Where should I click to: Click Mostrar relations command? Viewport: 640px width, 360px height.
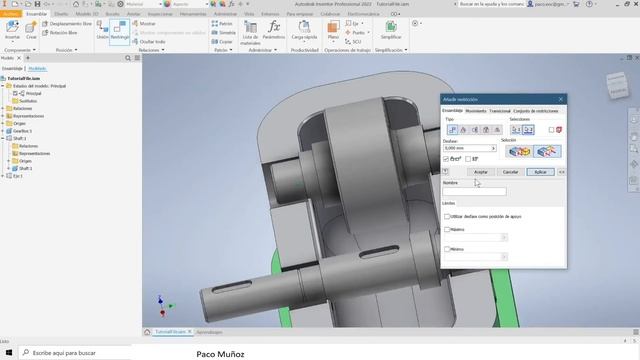point(144,24)
